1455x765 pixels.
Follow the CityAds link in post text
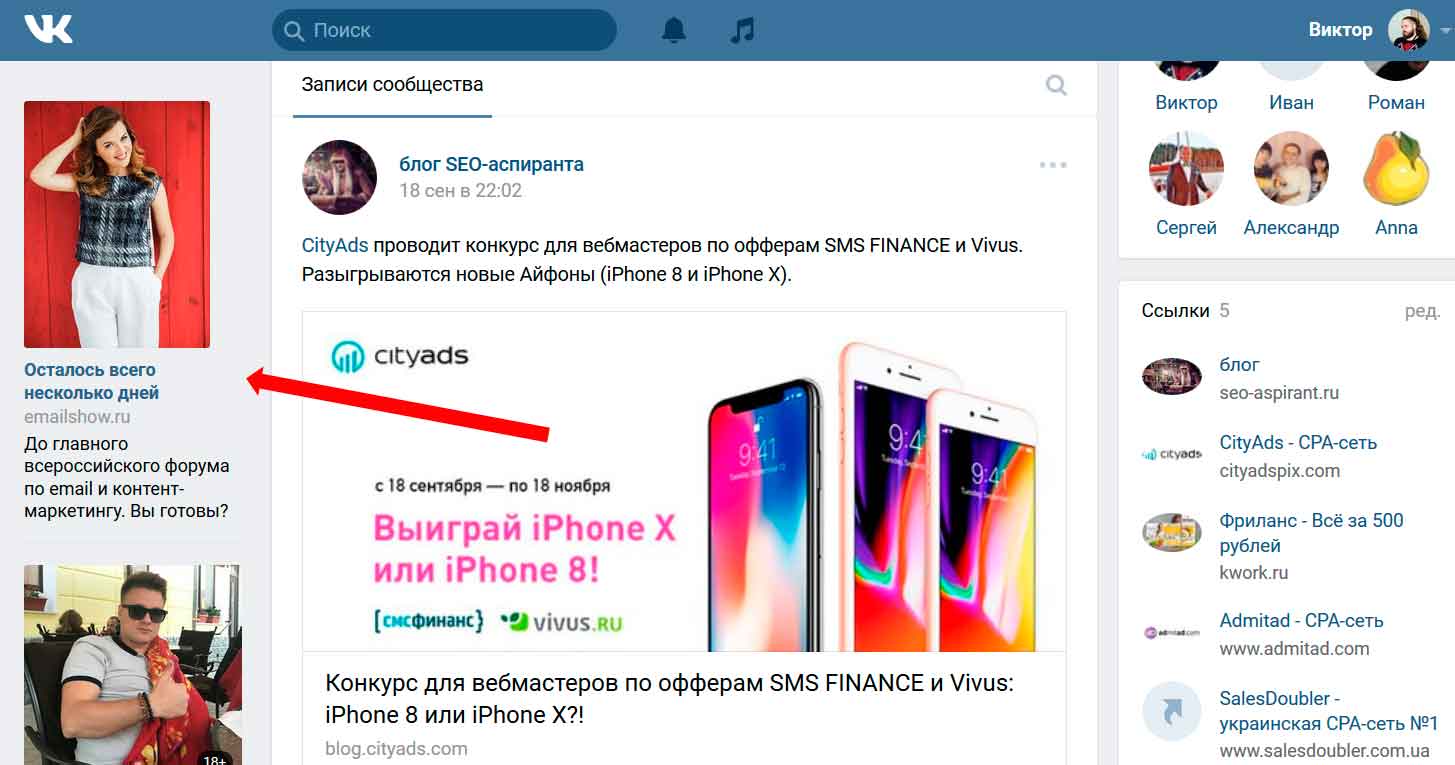coord(335,245)
